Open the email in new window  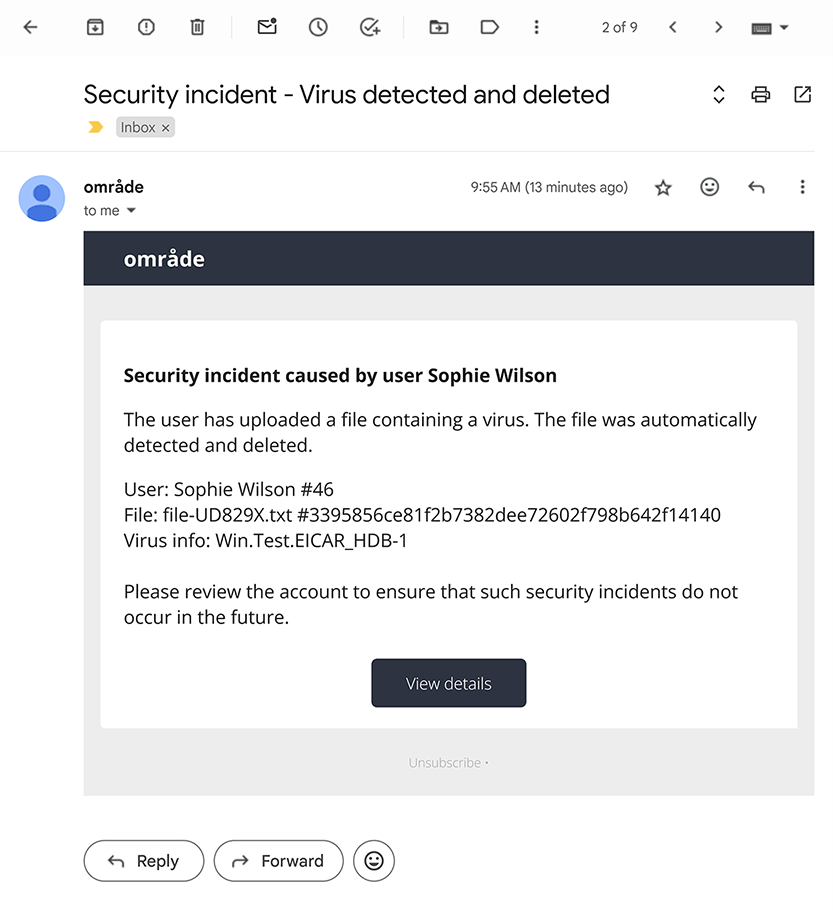802,95
